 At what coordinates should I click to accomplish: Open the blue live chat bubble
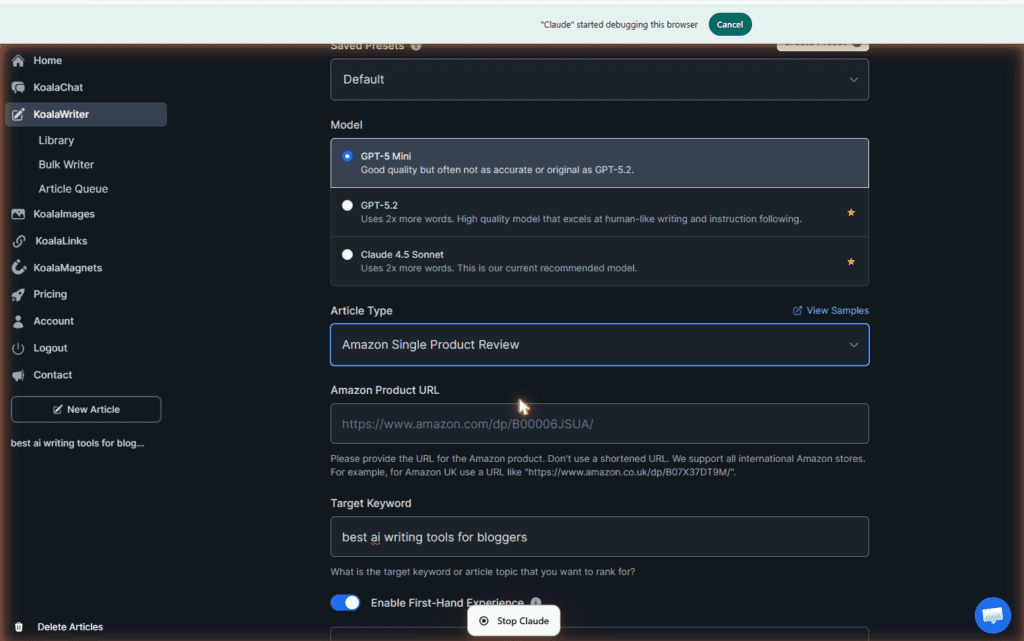pyautogui.click(x=993, y=615)
